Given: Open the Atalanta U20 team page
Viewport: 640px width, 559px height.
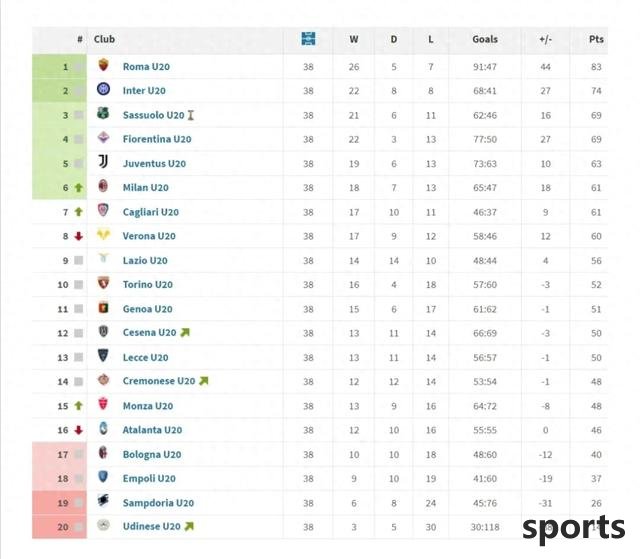Looking at the screenshot, I should pyautogui.click(x=152, y=430).
